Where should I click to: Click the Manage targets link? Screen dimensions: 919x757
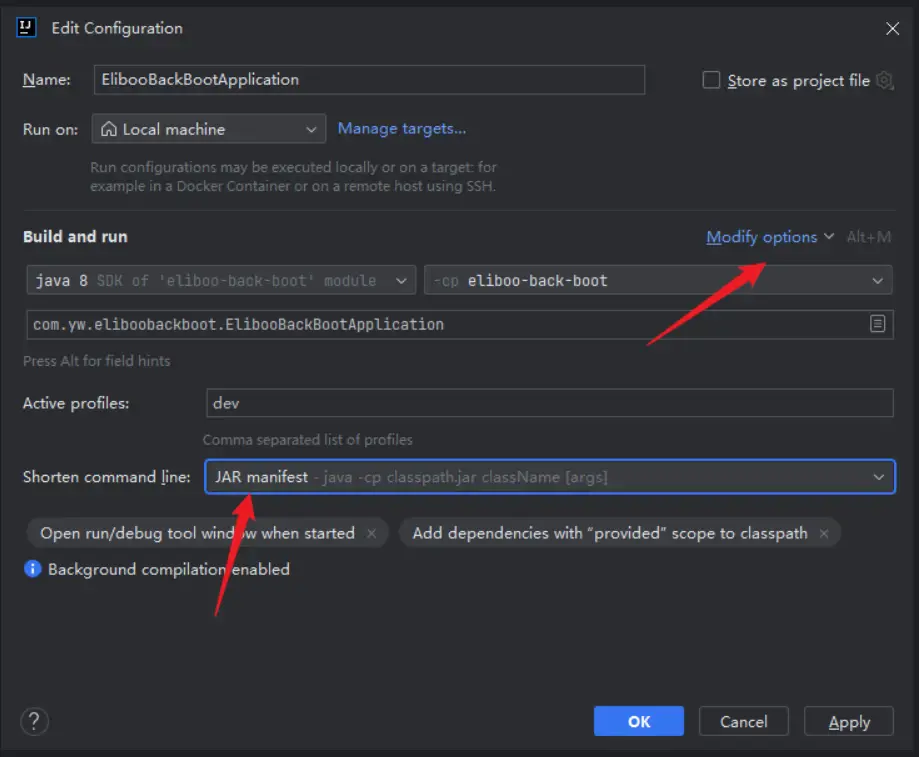402,128
